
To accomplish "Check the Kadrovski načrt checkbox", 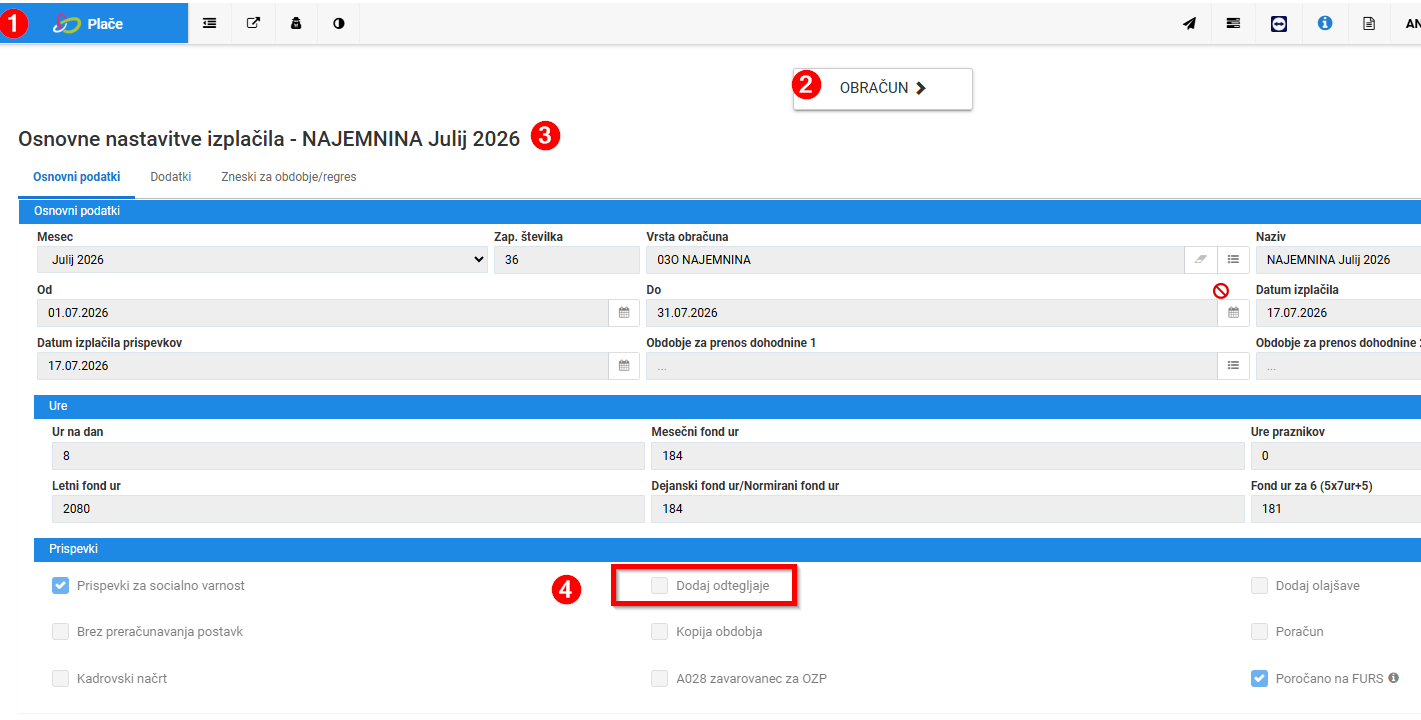I will click(60, 678).
